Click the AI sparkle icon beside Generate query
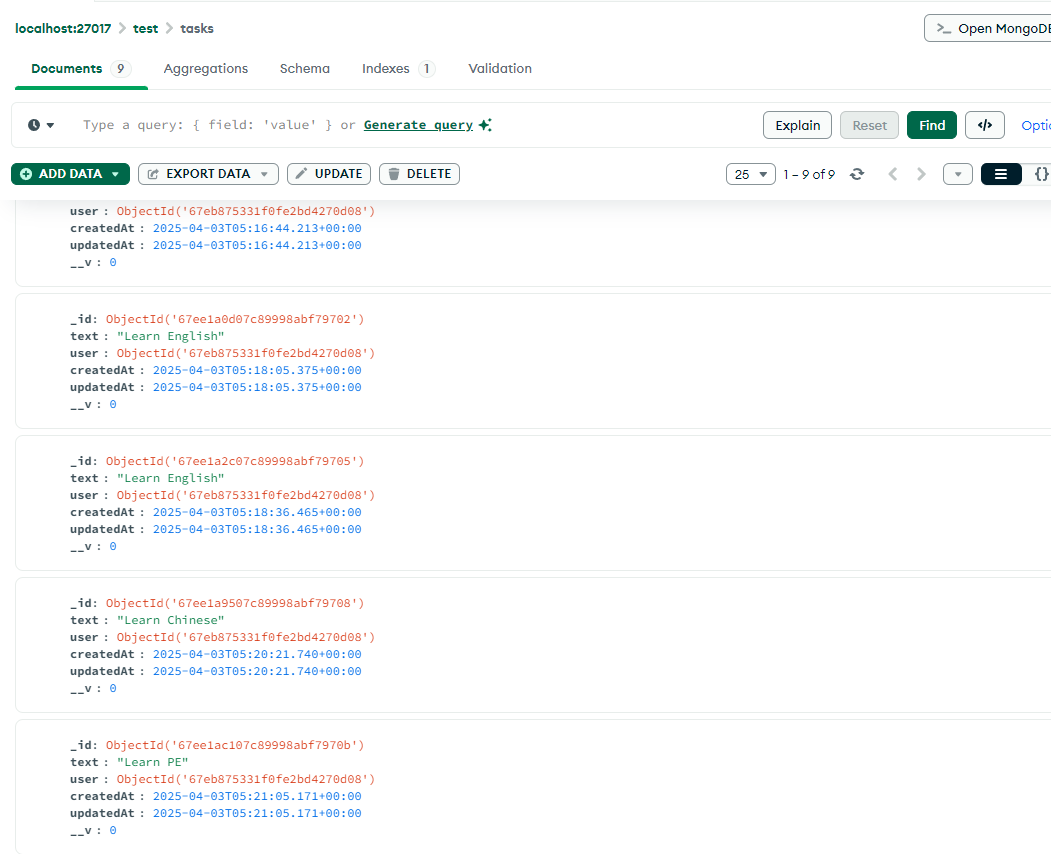The image size is (1051, 854). coord(485,125)
